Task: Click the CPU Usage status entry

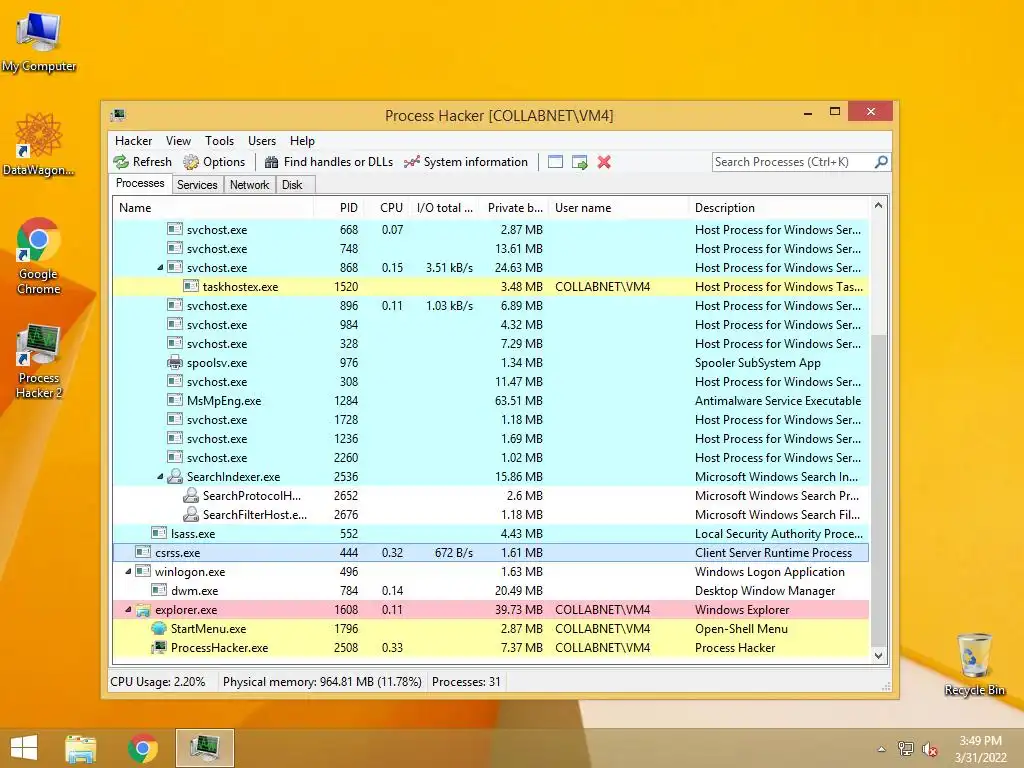Action: click(158, 682)
